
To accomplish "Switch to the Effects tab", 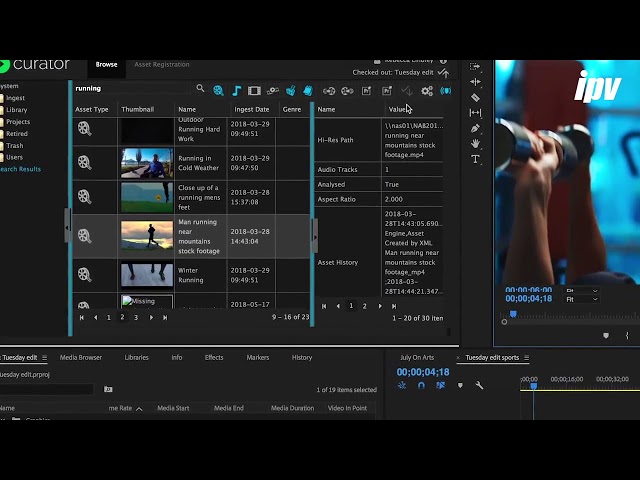I will 214,358.
